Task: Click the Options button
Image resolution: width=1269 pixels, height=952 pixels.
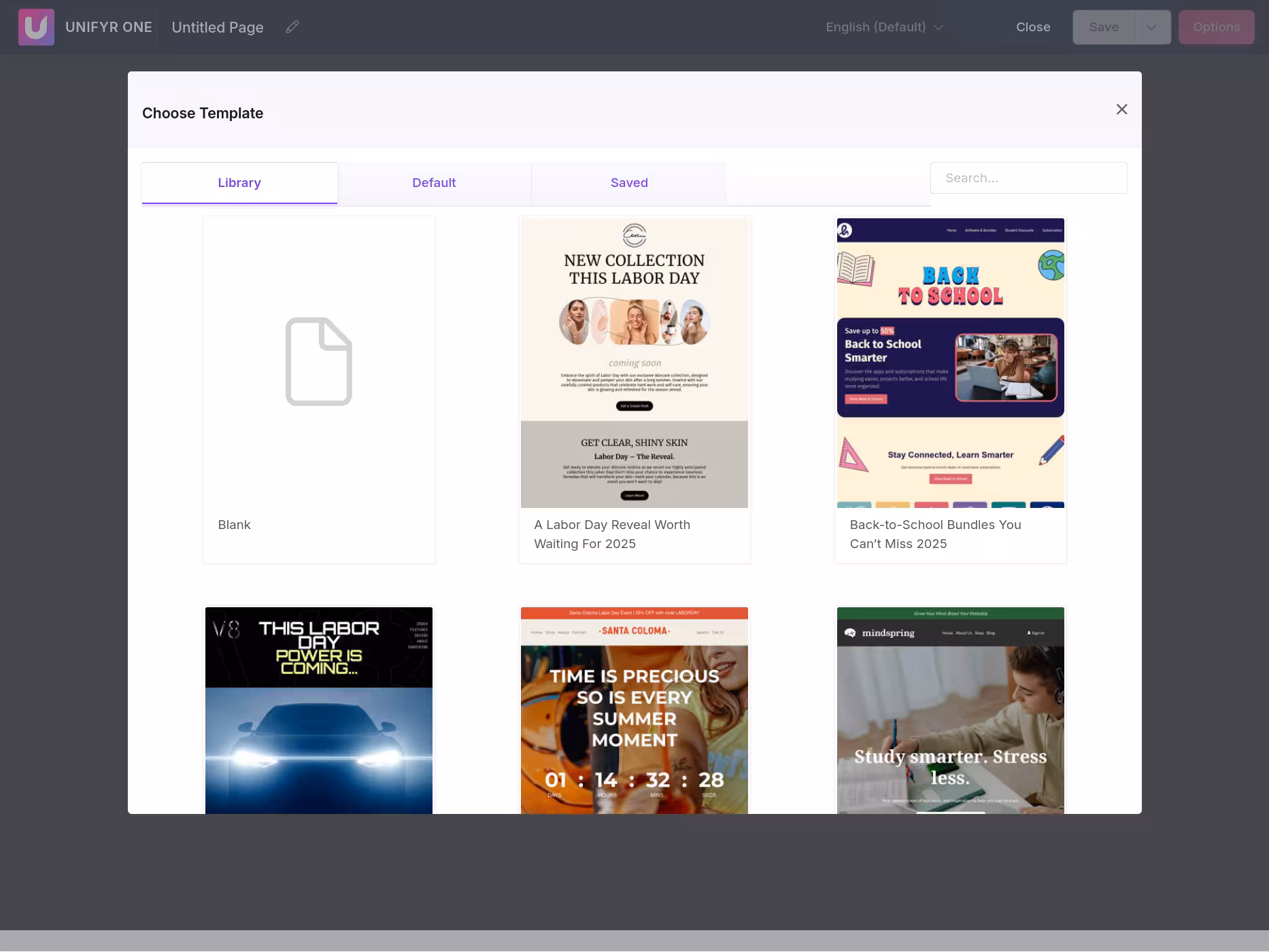Action: [x=1216, y=27]
